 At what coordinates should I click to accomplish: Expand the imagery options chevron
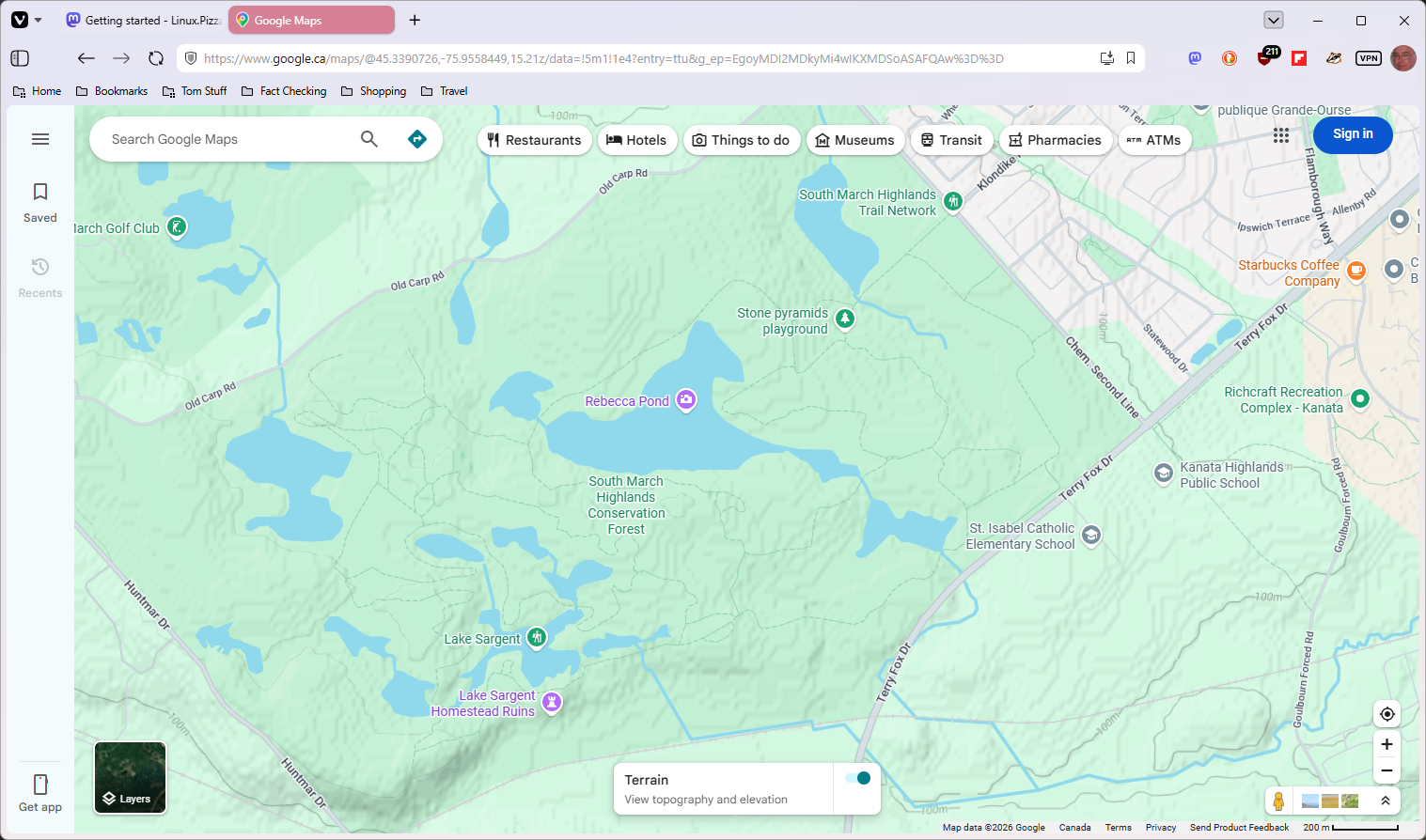coord(1386,801)
